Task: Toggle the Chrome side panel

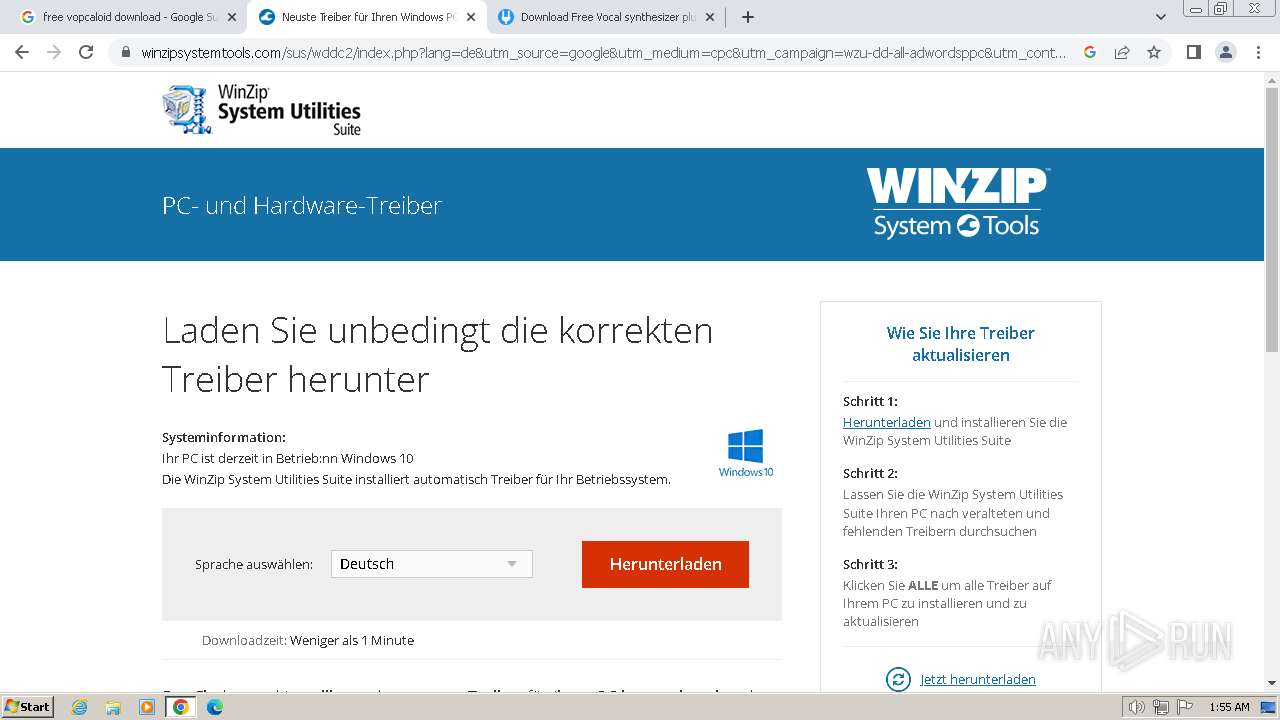Action: pos(1193,52)
